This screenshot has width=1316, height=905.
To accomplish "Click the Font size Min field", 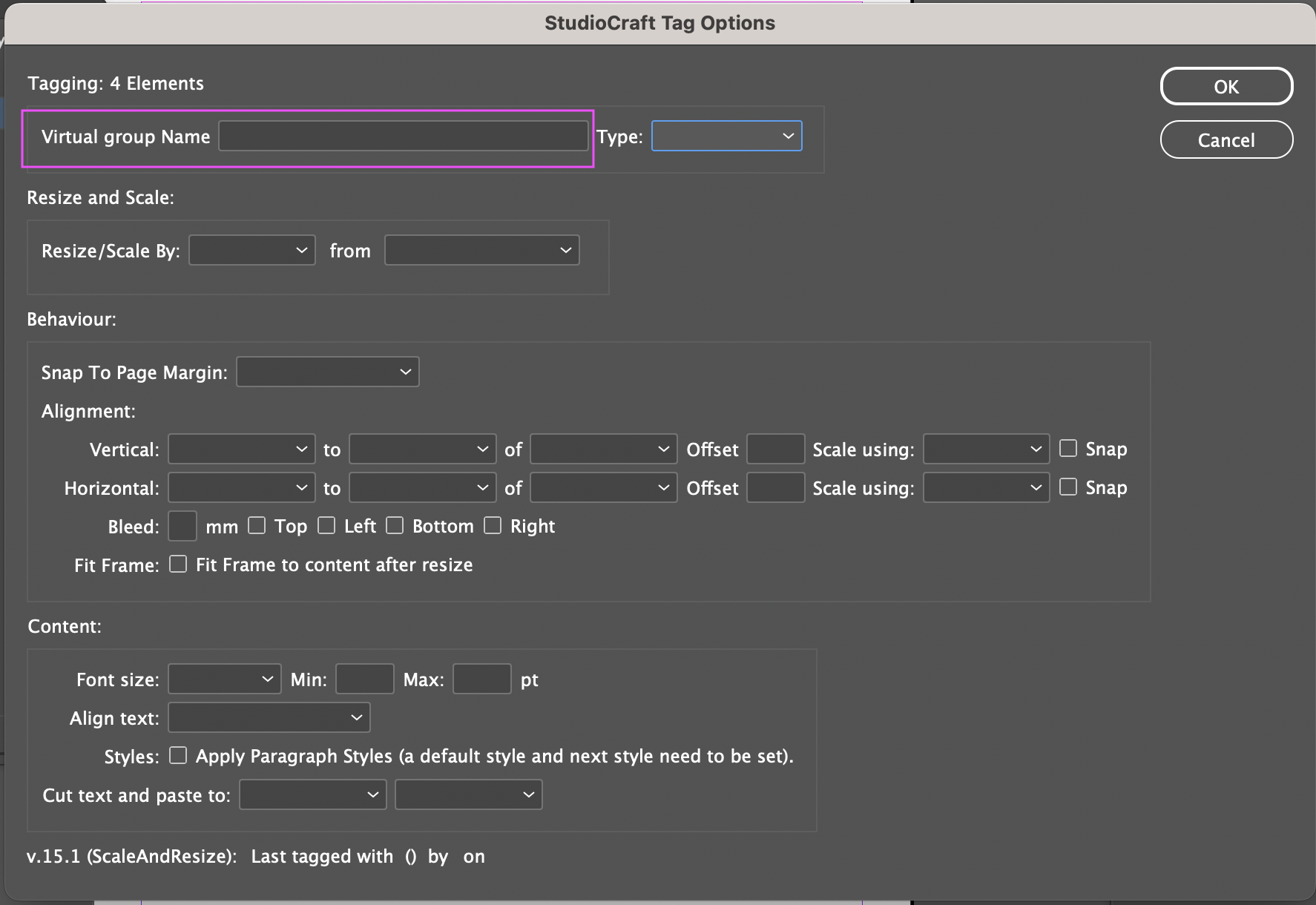I will pyautogui.click(x=364, y=679).
